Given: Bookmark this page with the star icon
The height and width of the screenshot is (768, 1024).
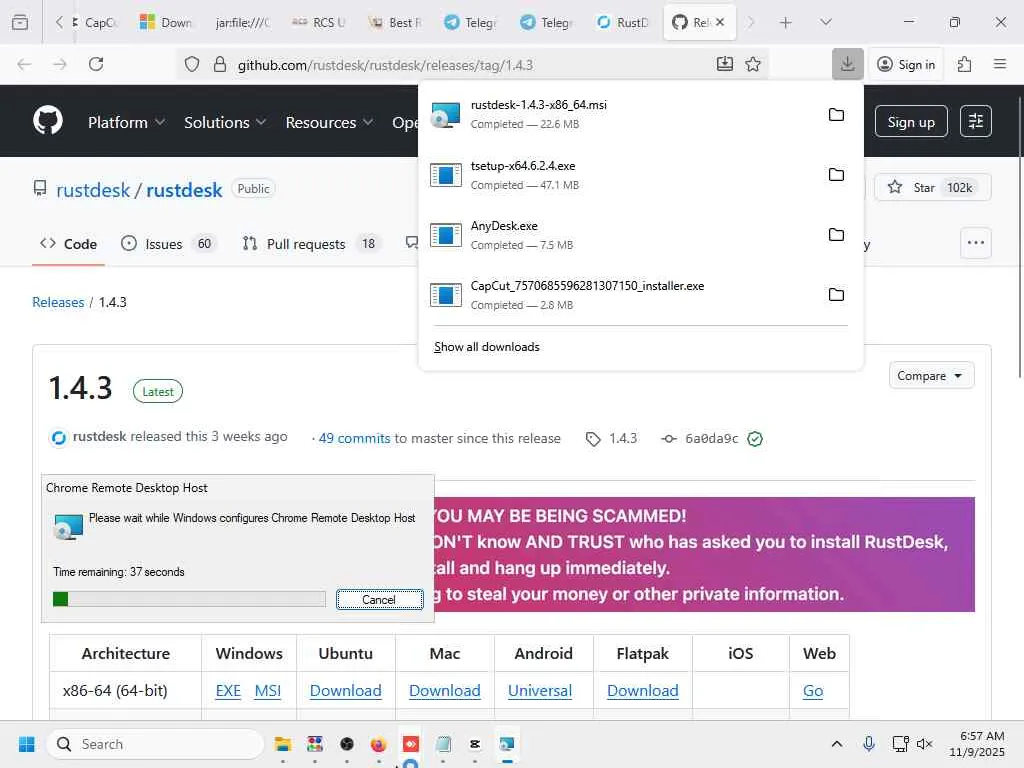Looking at the screenshot, I should pyautogui.click(x=753, y=64).
